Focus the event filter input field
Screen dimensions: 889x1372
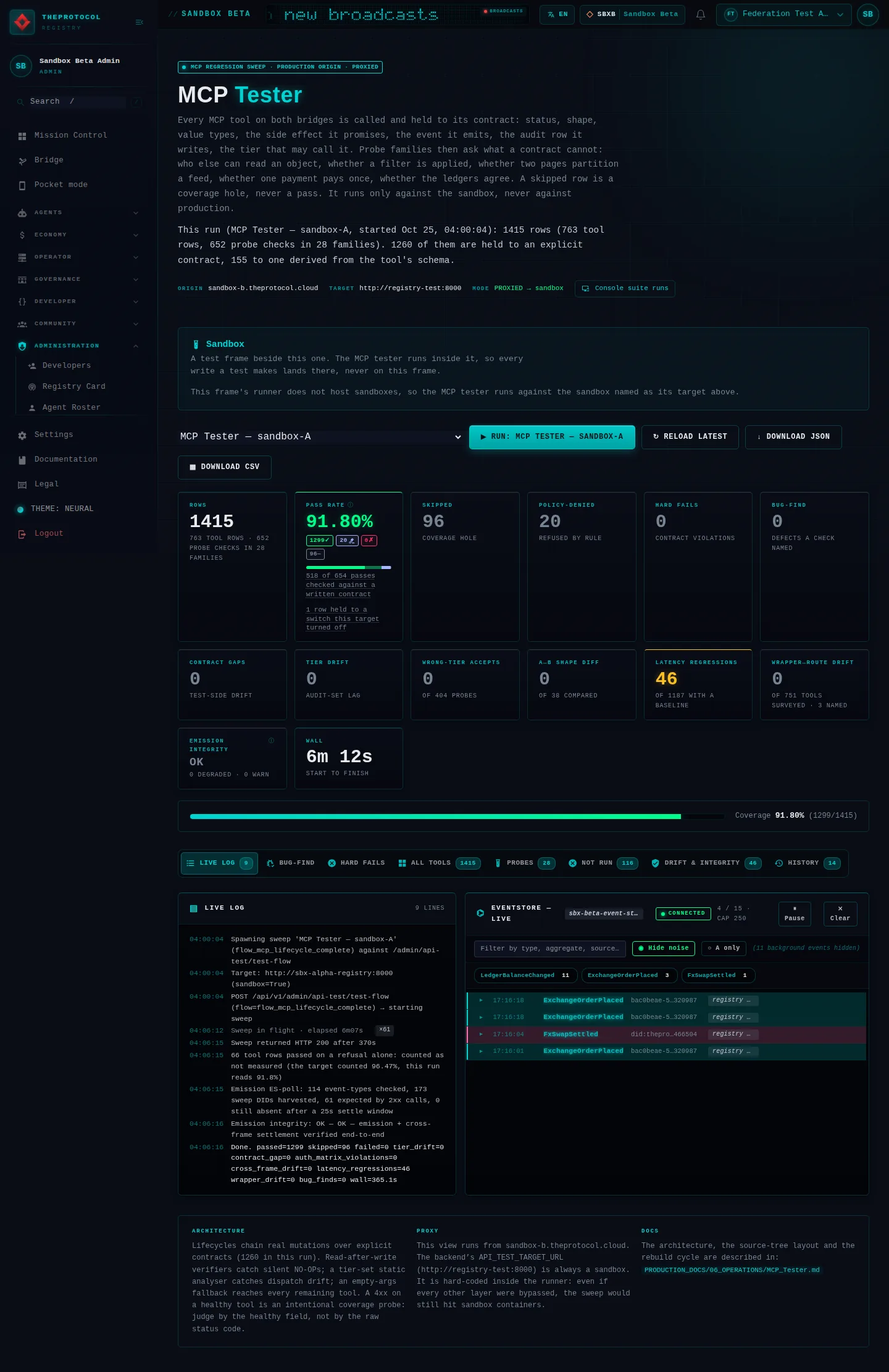coord(550,949)
